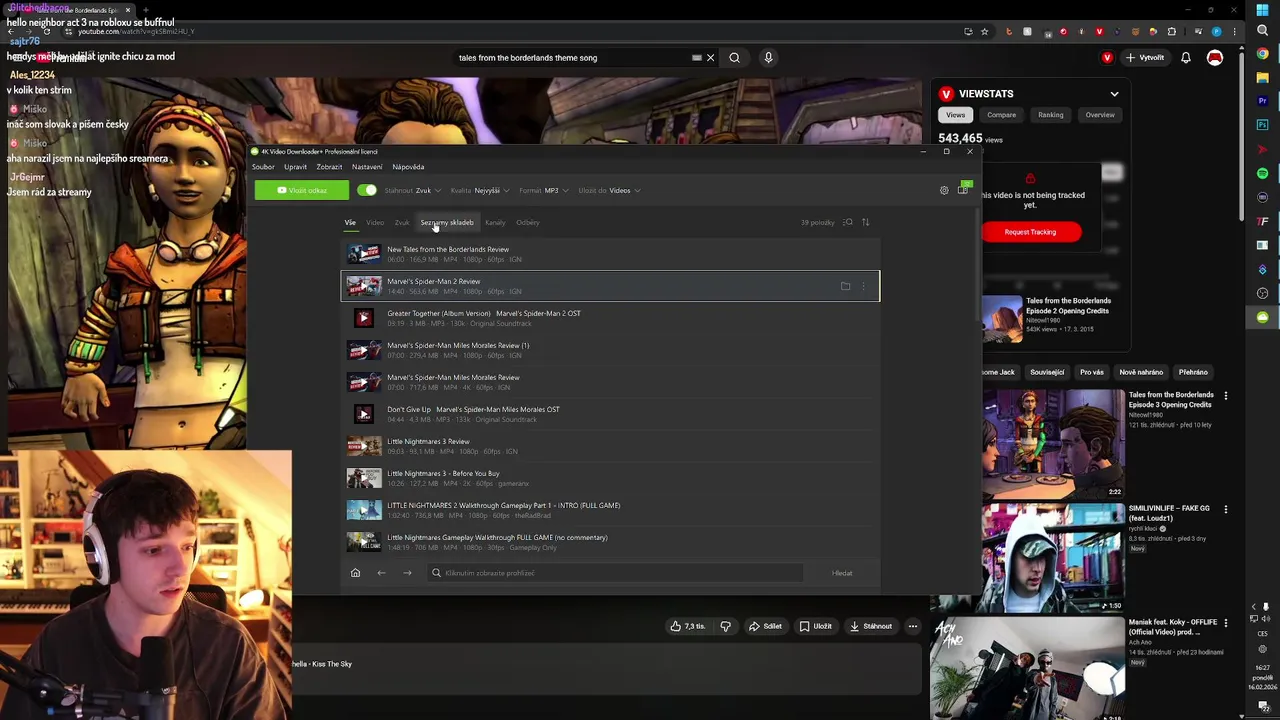The height and width of the screenshot is (720, 1280).
Task: Click the search-in-list icon in downloader
Action: (848, 222)
